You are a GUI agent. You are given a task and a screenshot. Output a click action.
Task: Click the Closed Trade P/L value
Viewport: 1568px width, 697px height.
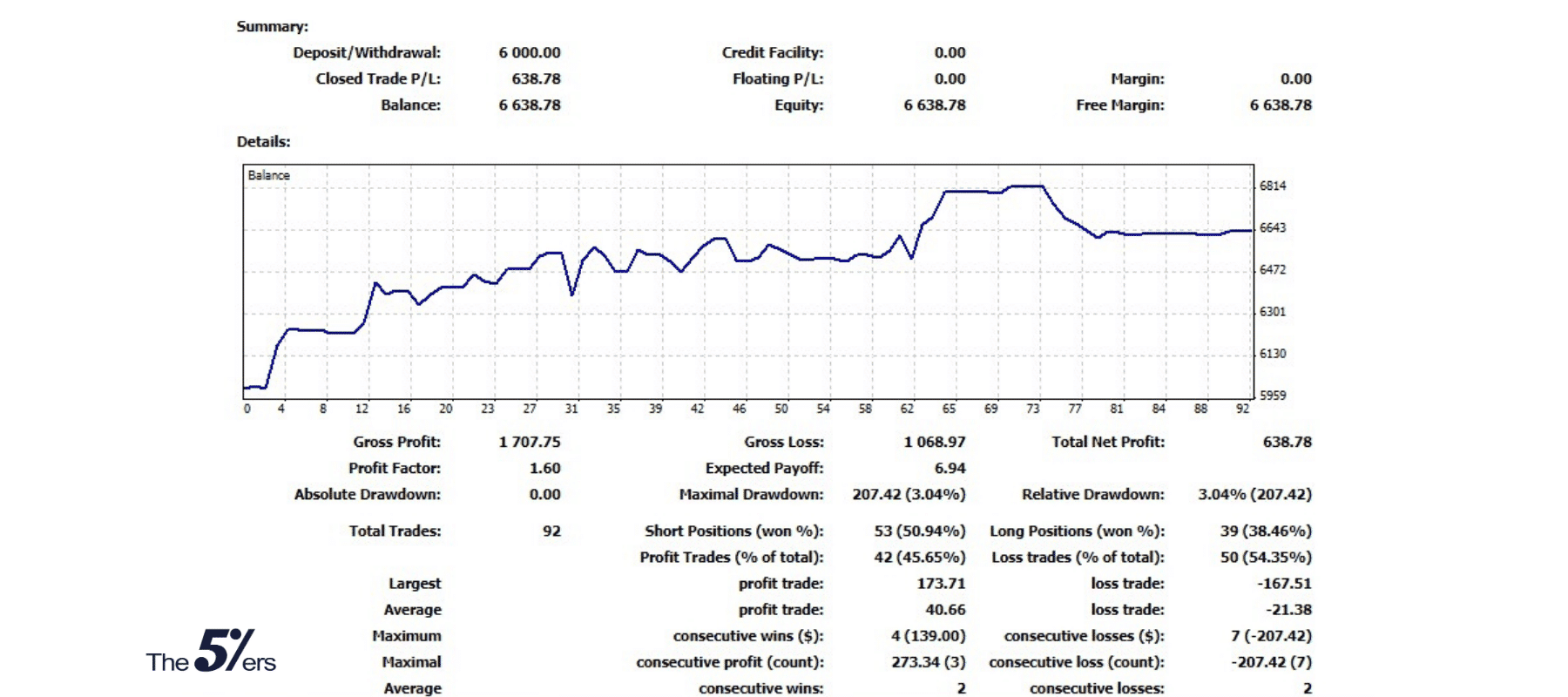536,78
